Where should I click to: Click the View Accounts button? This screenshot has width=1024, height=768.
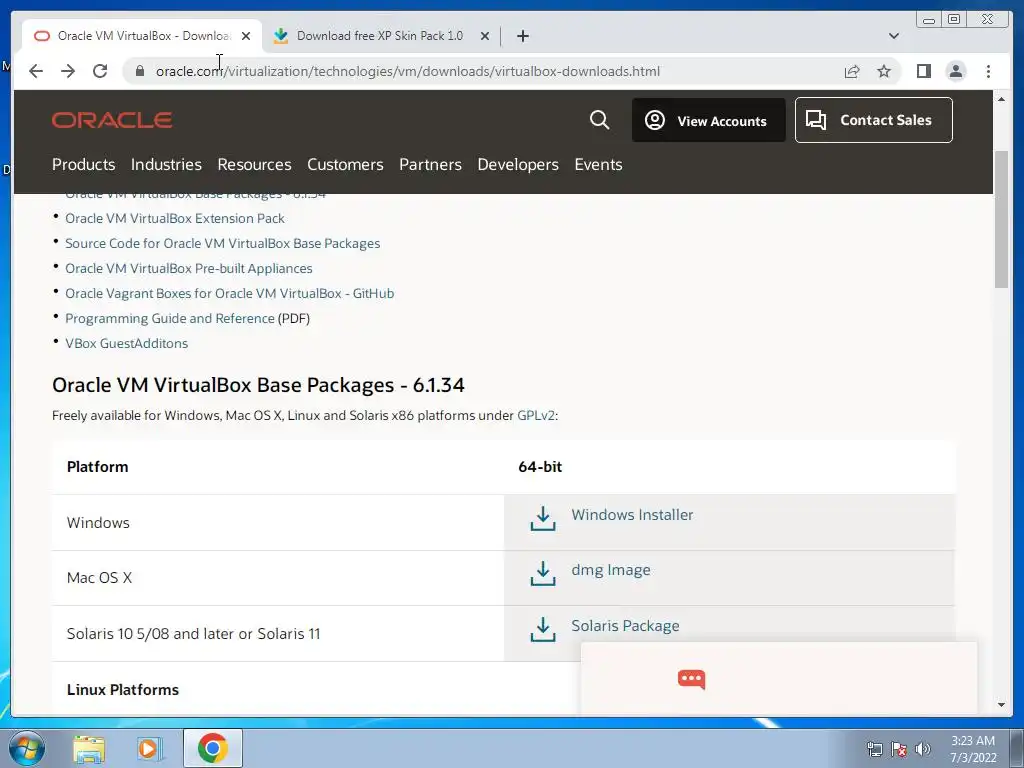709,120
